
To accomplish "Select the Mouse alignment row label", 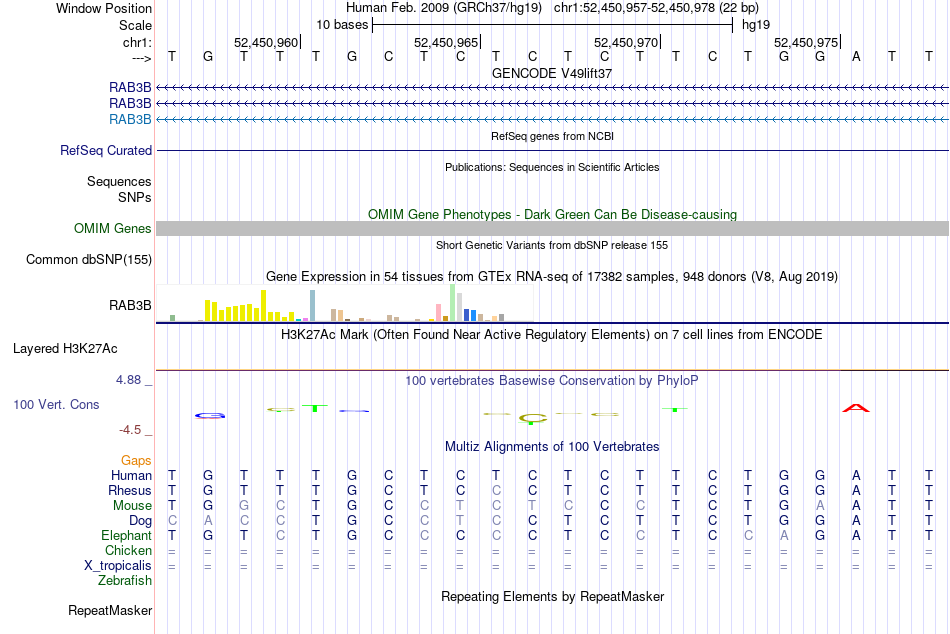I will point(132,506).
